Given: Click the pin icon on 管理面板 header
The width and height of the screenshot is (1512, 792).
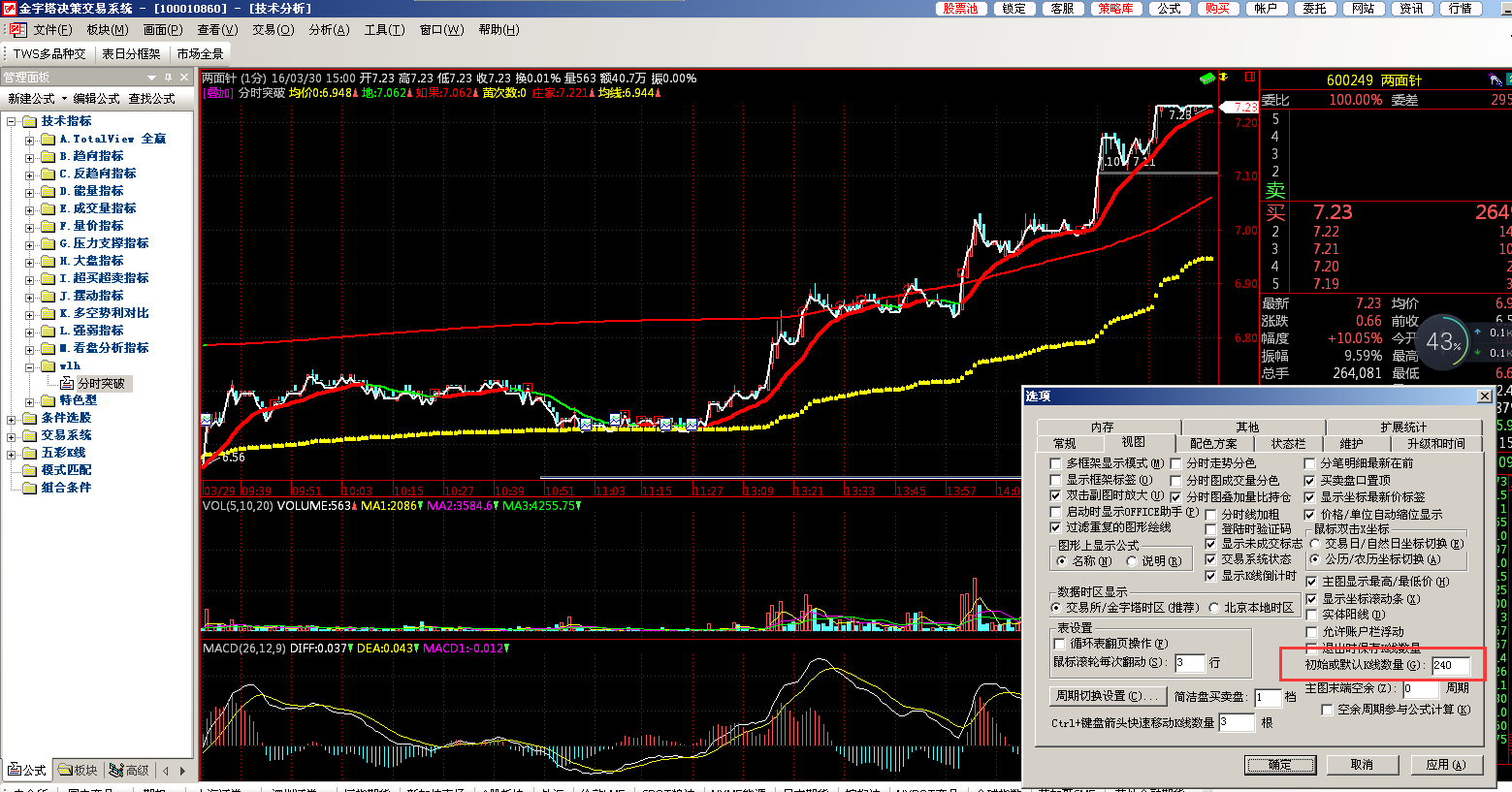Looking at the screenshot, I should [168, 77].
